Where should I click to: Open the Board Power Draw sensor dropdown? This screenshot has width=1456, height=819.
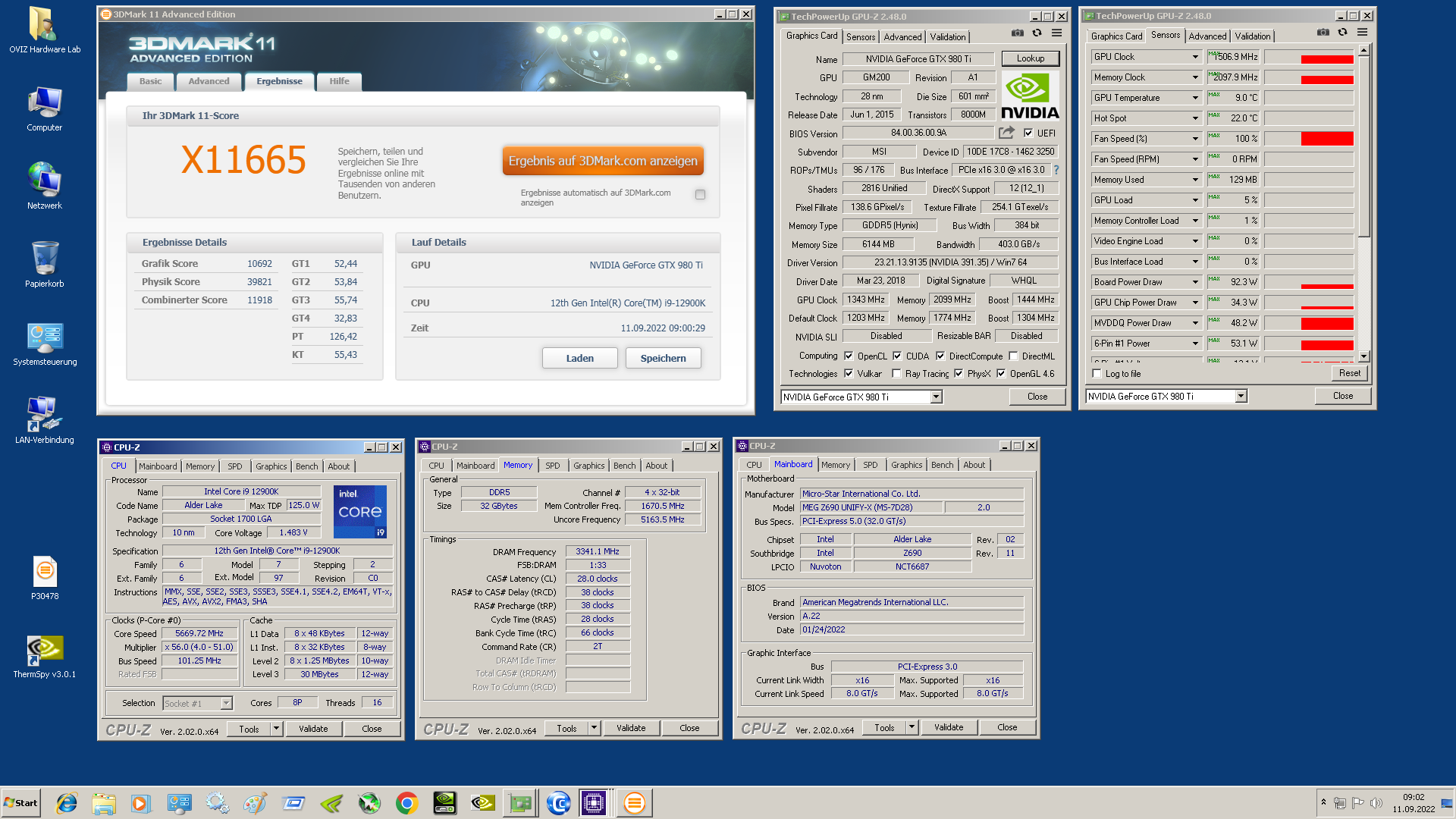point(1195,282)
